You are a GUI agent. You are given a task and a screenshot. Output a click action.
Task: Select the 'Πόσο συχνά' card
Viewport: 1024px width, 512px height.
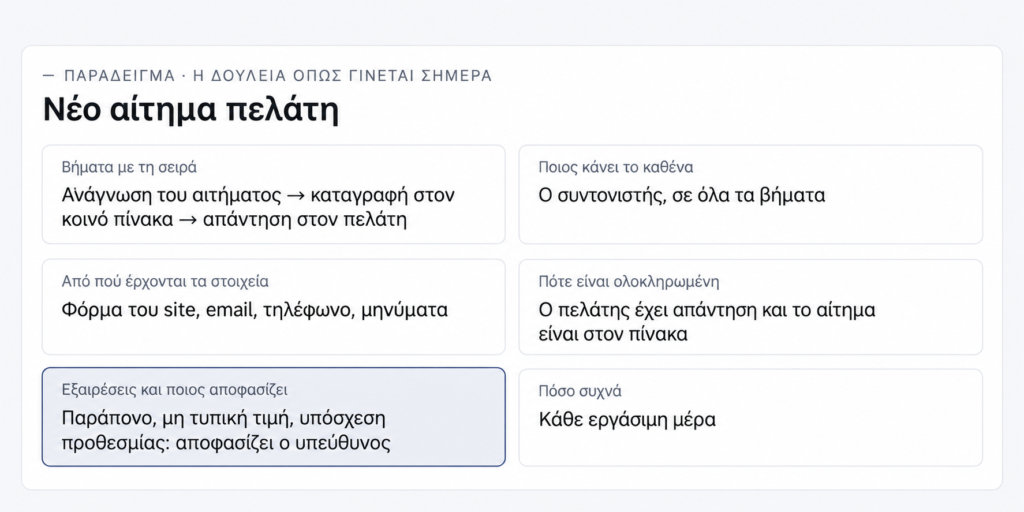(750, 417)
